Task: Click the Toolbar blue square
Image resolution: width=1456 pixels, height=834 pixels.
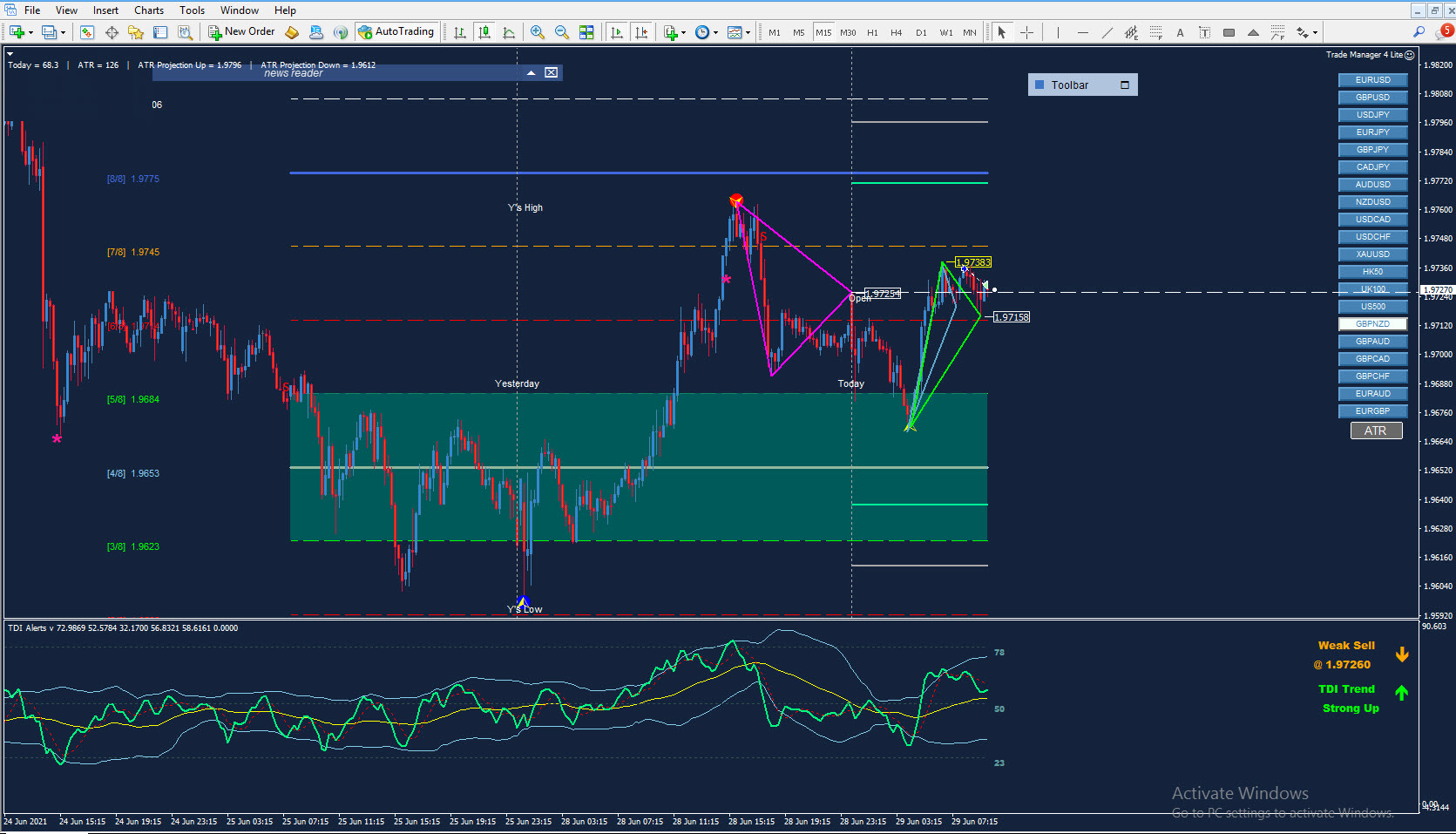Action: (1039, 85)
